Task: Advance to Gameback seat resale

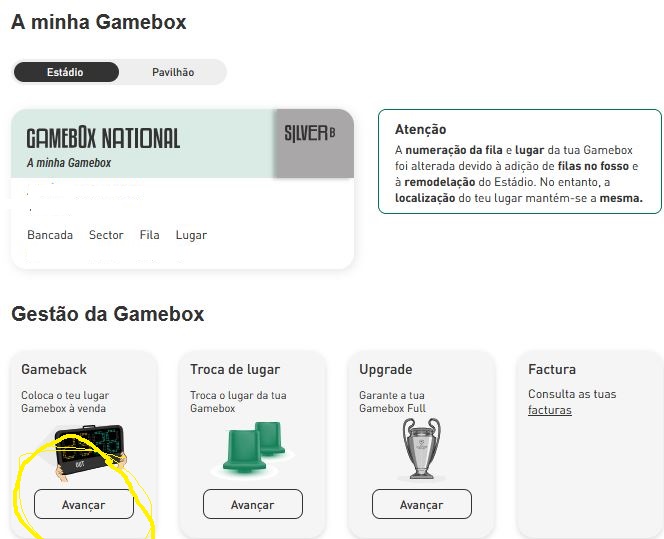Action: click(x=84, y=504)
